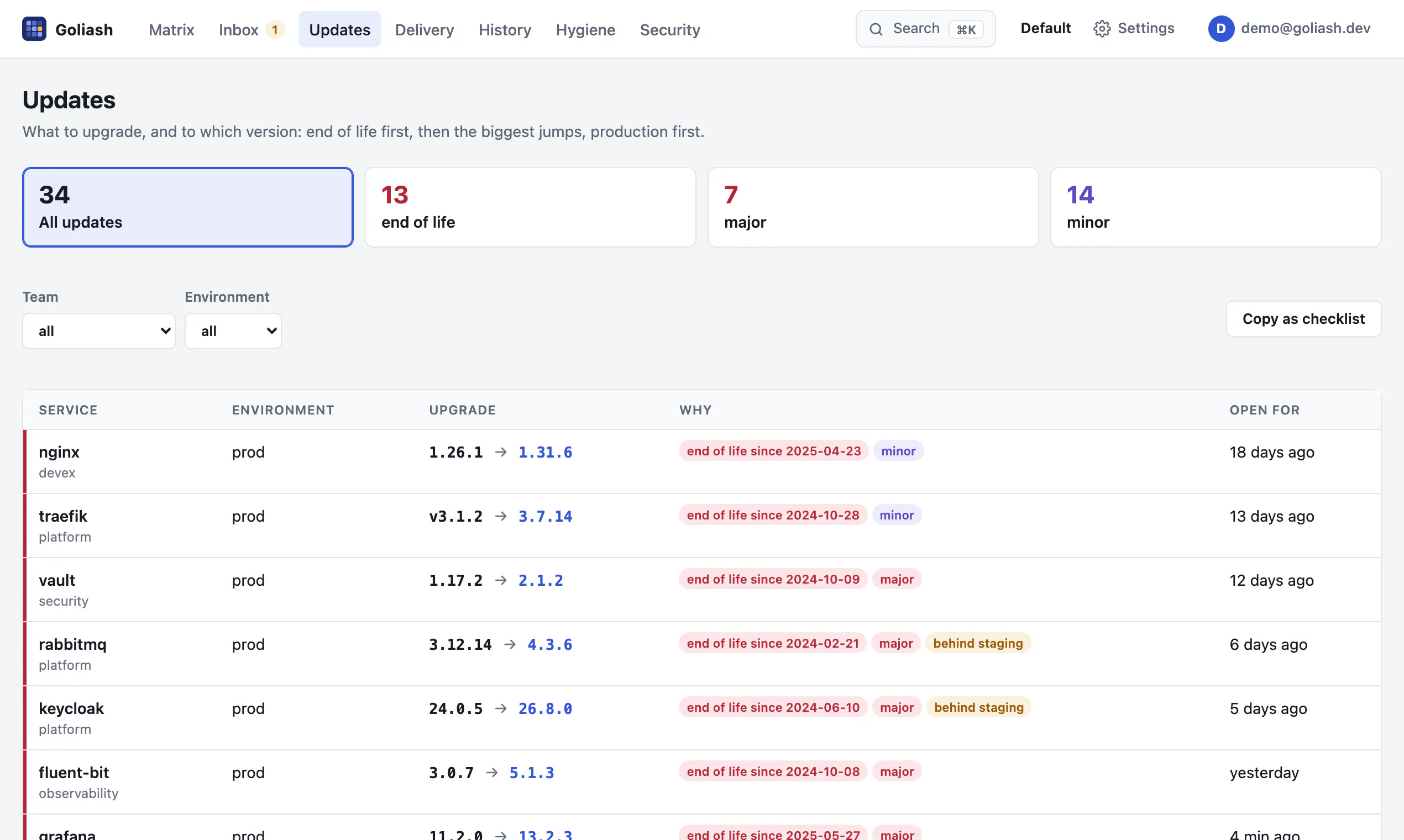Click the Goliash logo icon

click(34, 29)
